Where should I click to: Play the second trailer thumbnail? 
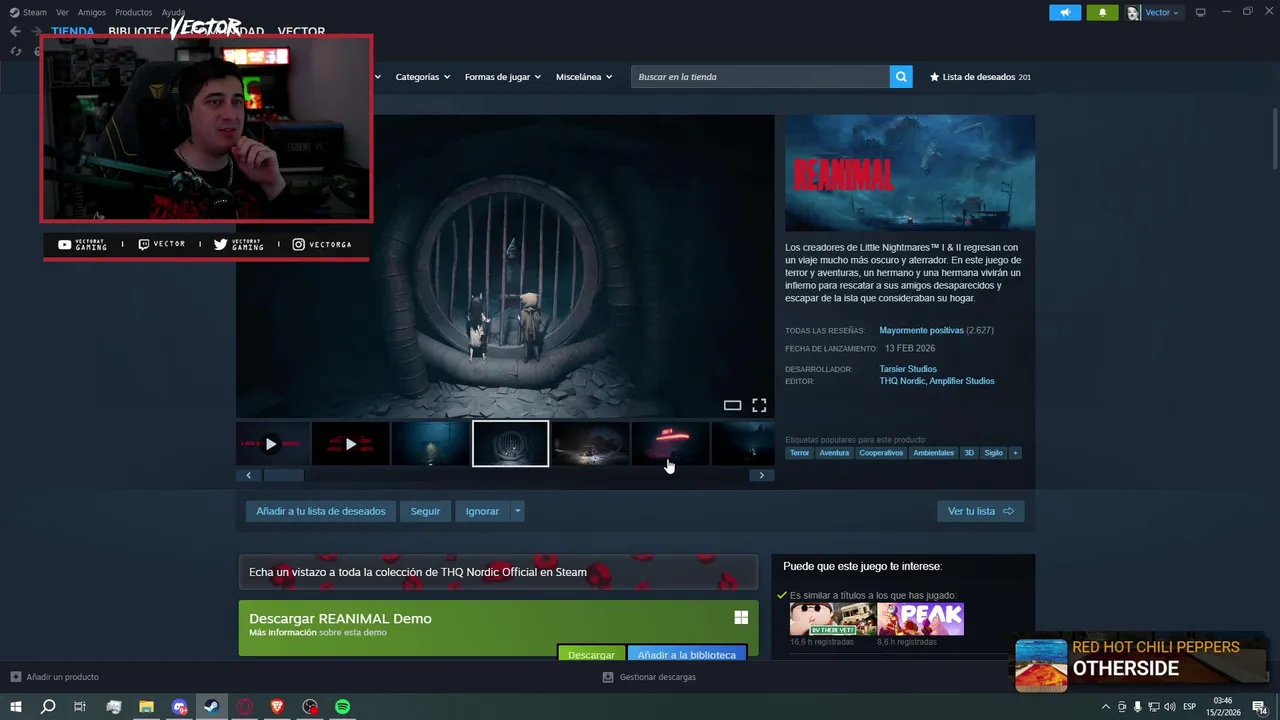point(351,444)
